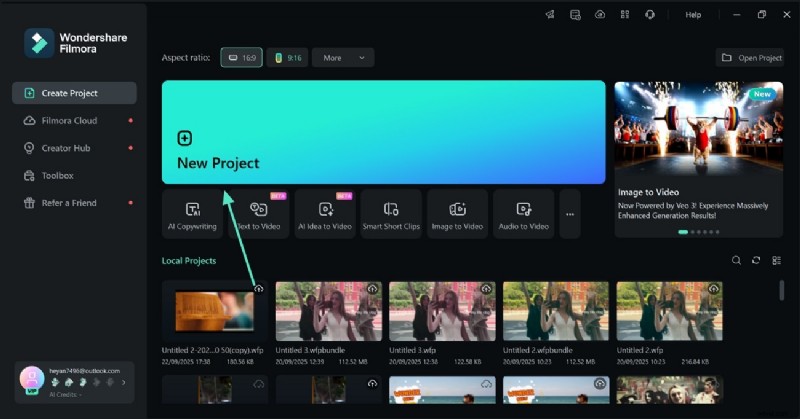Click the Local Projects heading
Viewport: 800px width, 419px height.
point(189,261)
